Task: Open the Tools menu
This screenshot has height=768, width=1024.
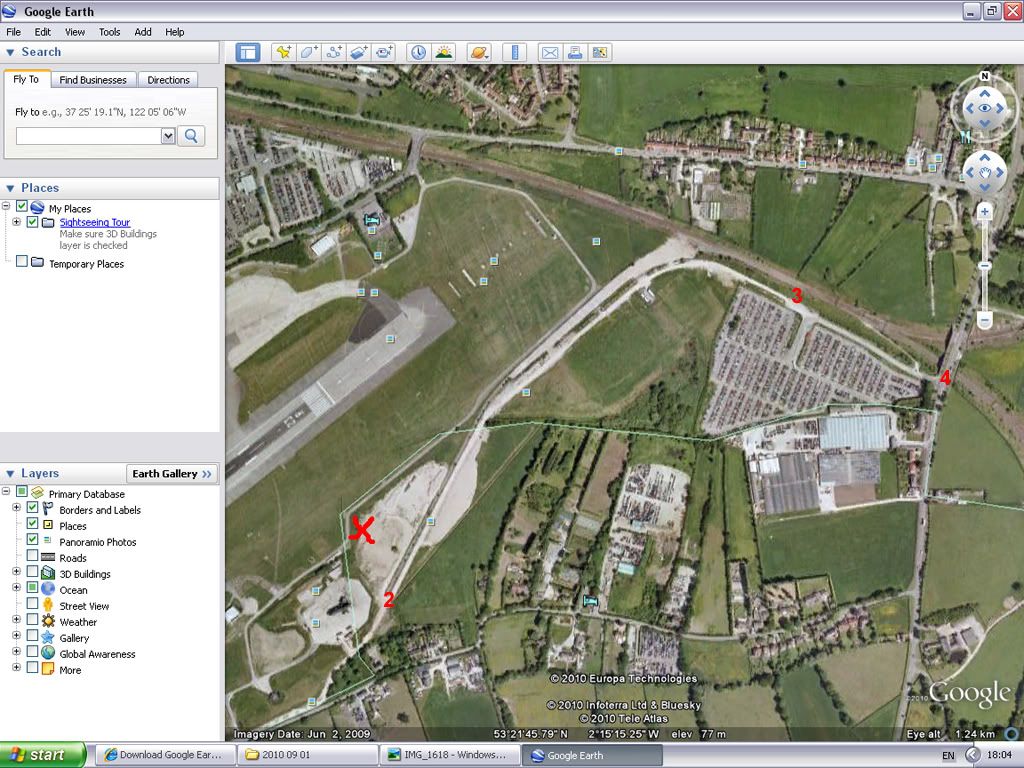Action: [109, 32]
